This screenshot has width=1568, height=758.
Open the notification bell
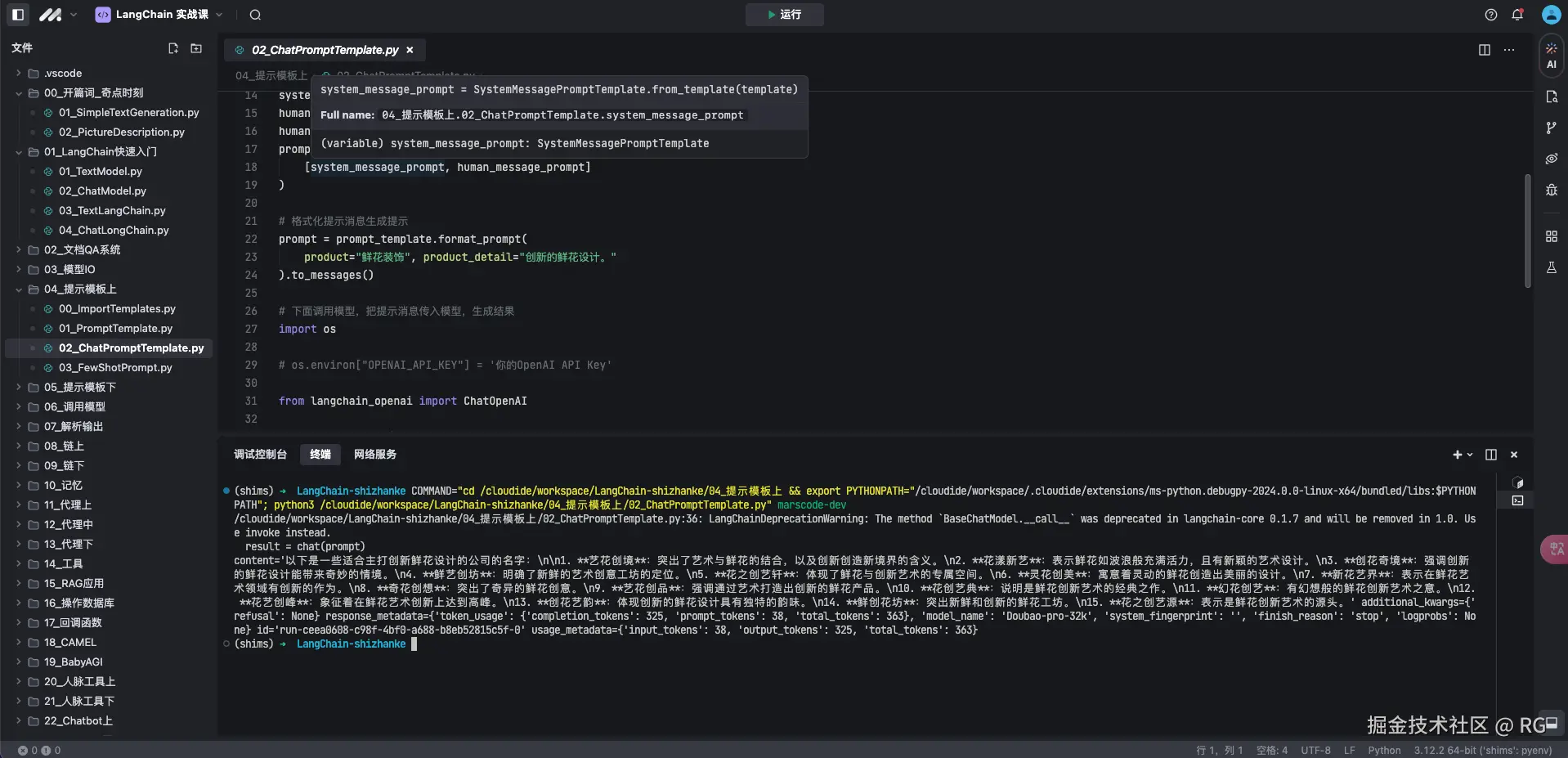(1518, 14)
